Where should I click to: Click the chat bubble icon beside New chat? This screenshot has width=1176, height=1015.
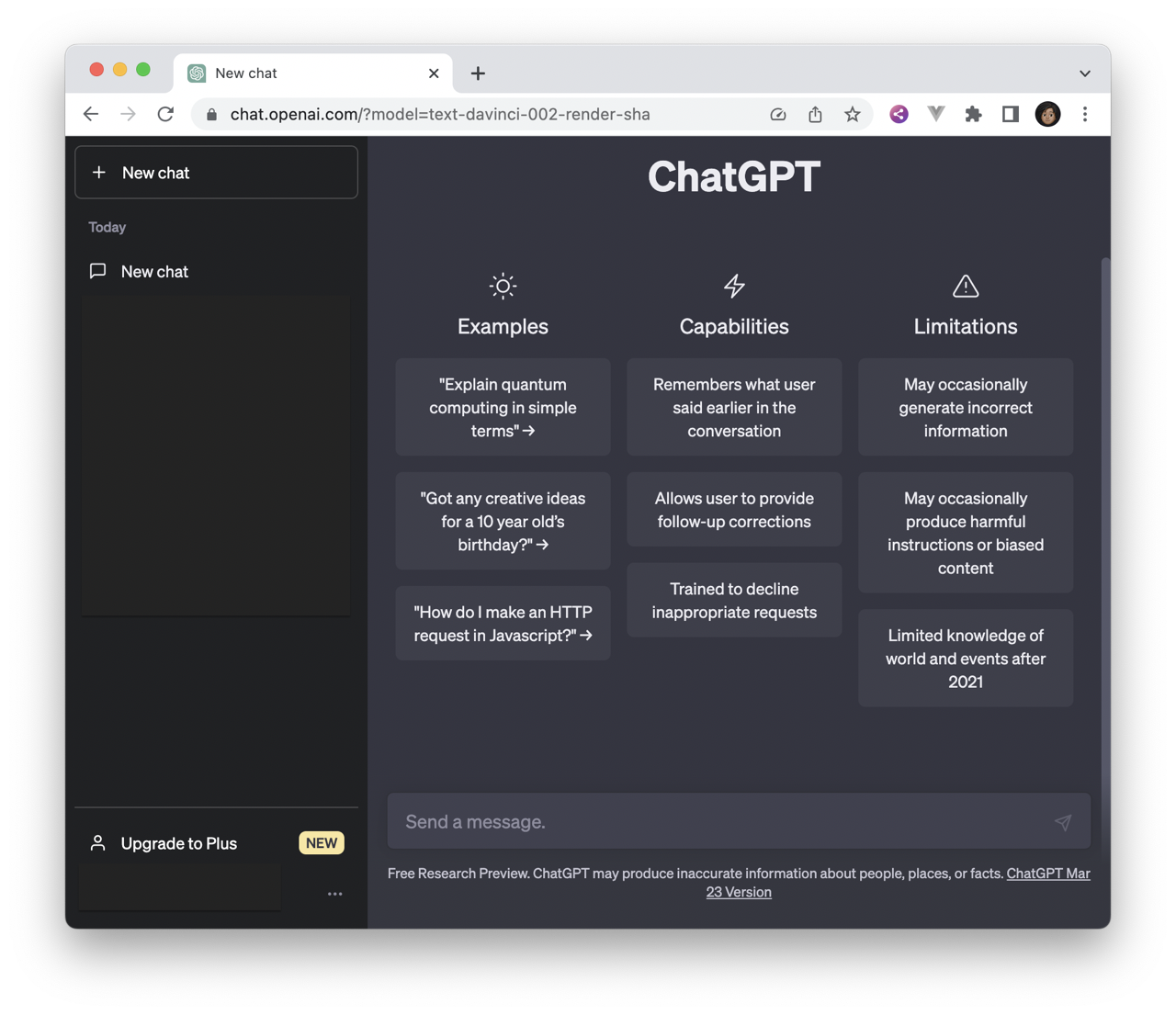coord(98,272)
